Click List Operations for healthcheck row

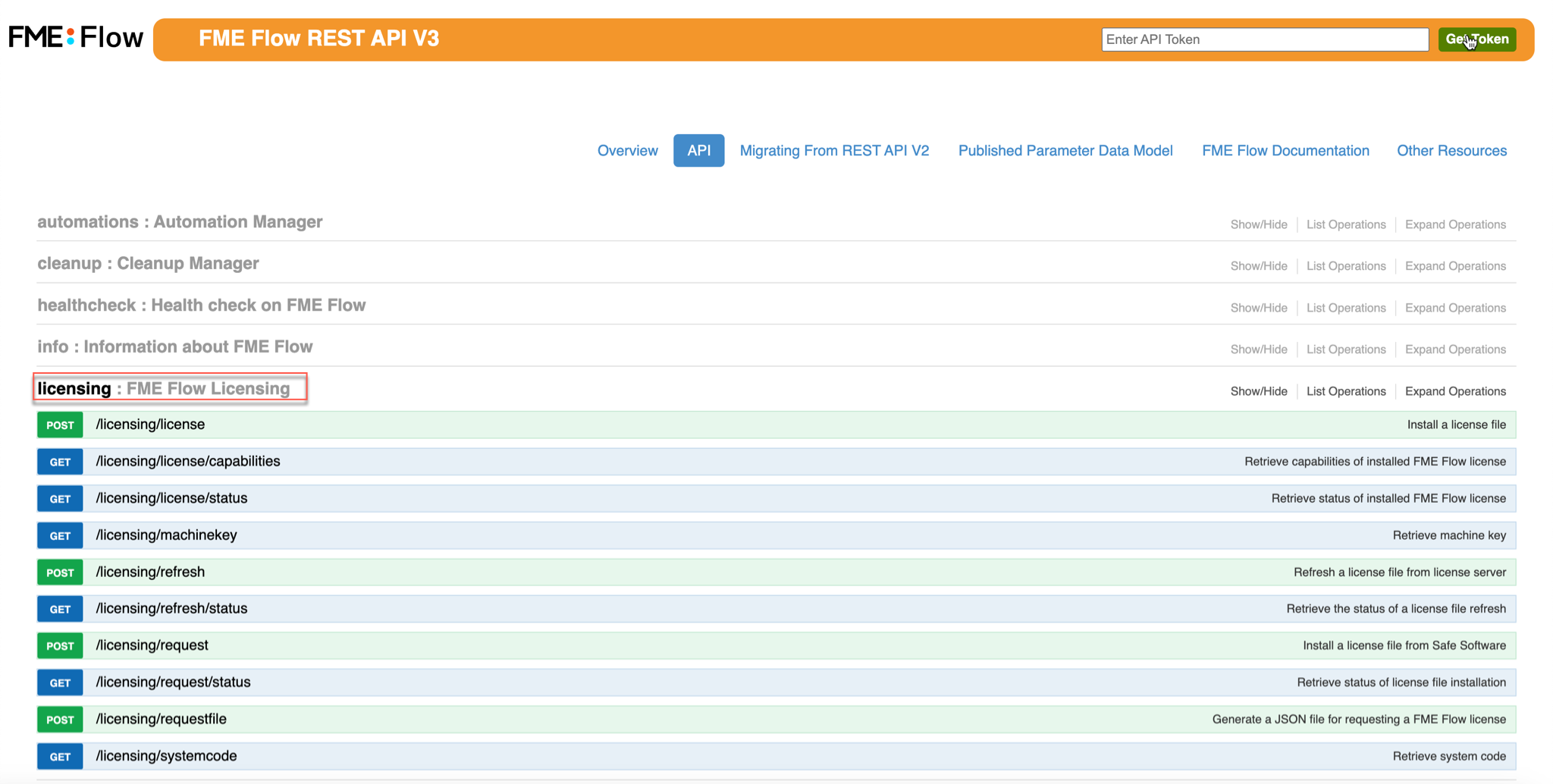[1345, 308]
